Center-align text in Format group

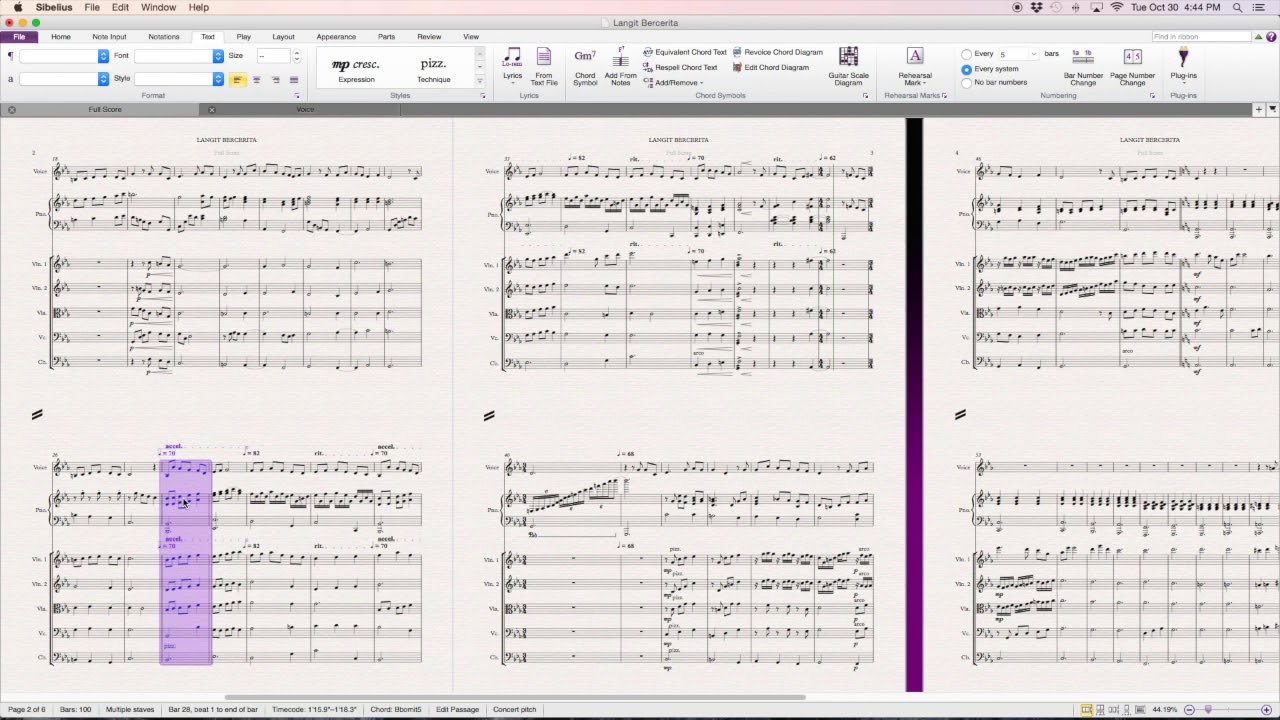(x=257, y=79)
